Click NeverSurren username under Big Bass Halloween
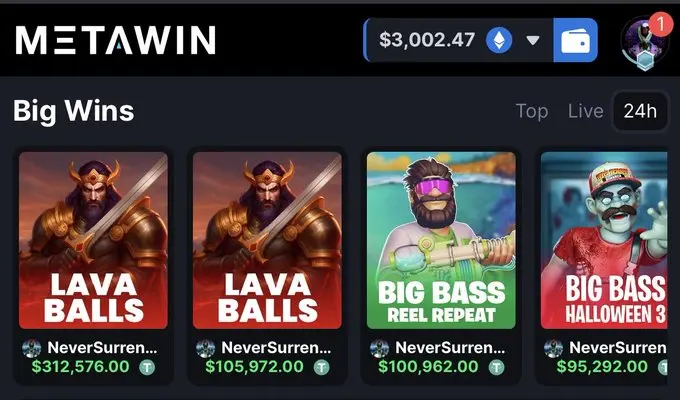 click(618, 348)
